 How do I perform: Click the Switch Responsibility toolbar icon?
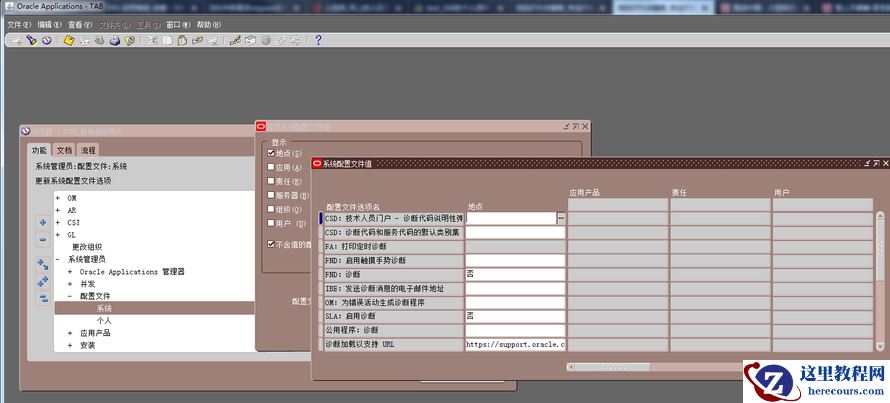click(x=99, y=41)
